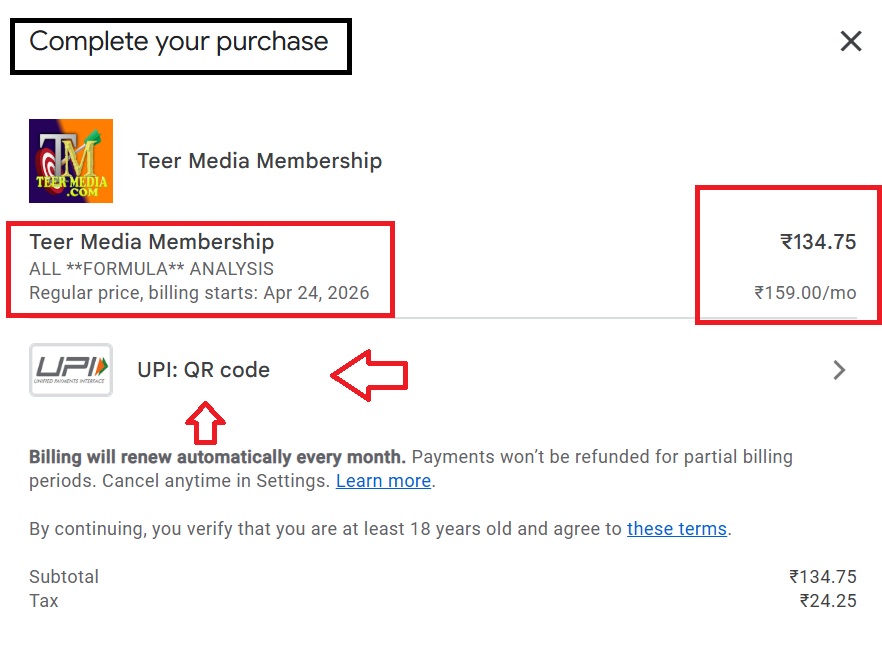Click the UPI payment logo icon
882x670 pixels.
71,370
